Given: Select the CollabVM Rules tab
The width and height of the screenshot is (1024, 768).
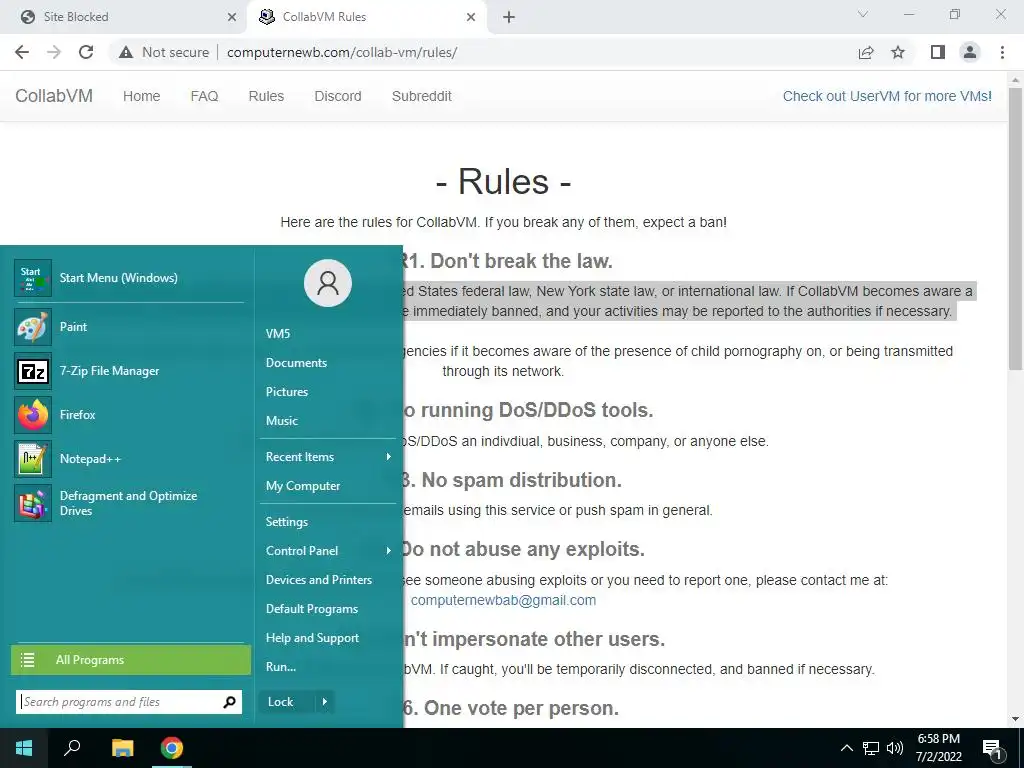Looking at the screenshot, I should (366, 17).
